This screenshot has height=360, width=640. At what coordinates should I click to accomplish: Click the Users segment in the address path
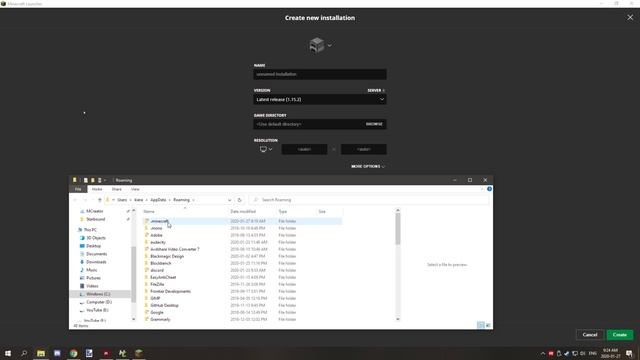click(122, 200)
